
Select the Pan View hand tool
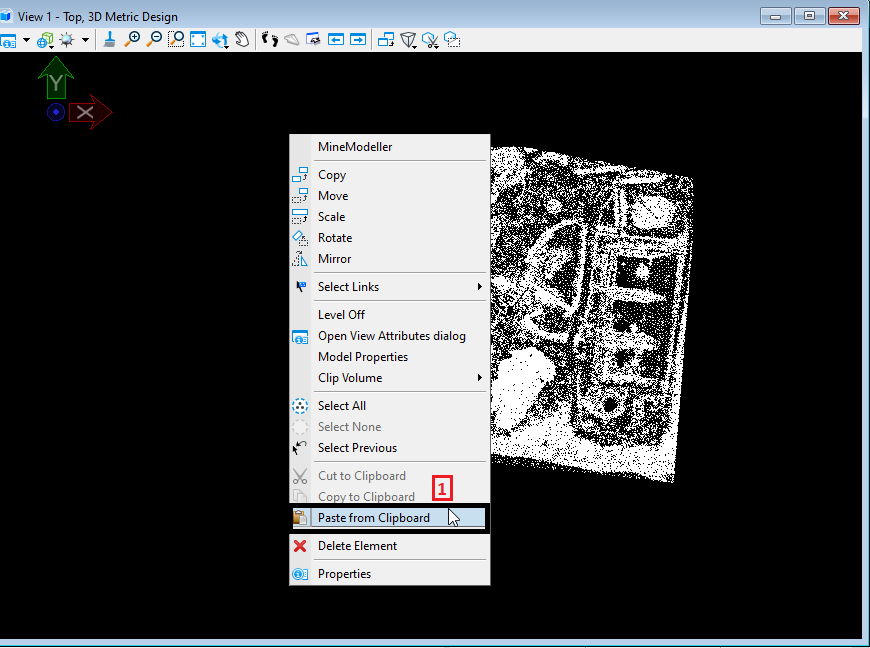(x=241, y=40)
